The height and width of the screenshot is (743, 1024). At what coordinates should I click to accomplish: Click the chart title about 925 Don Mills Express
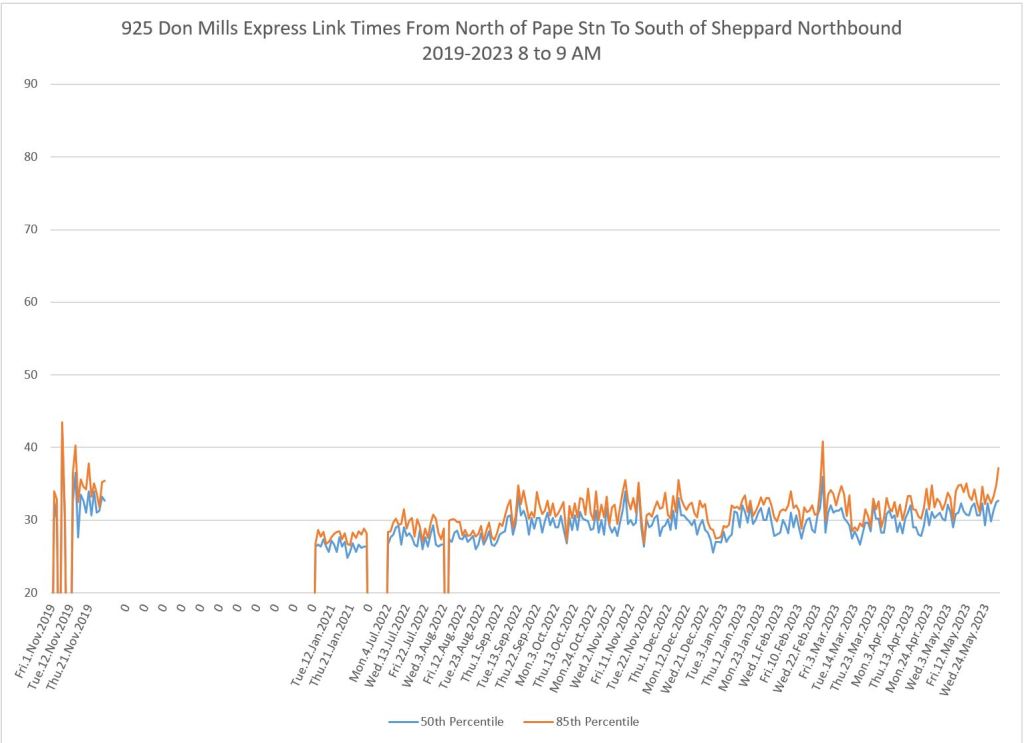coord(511,28)
